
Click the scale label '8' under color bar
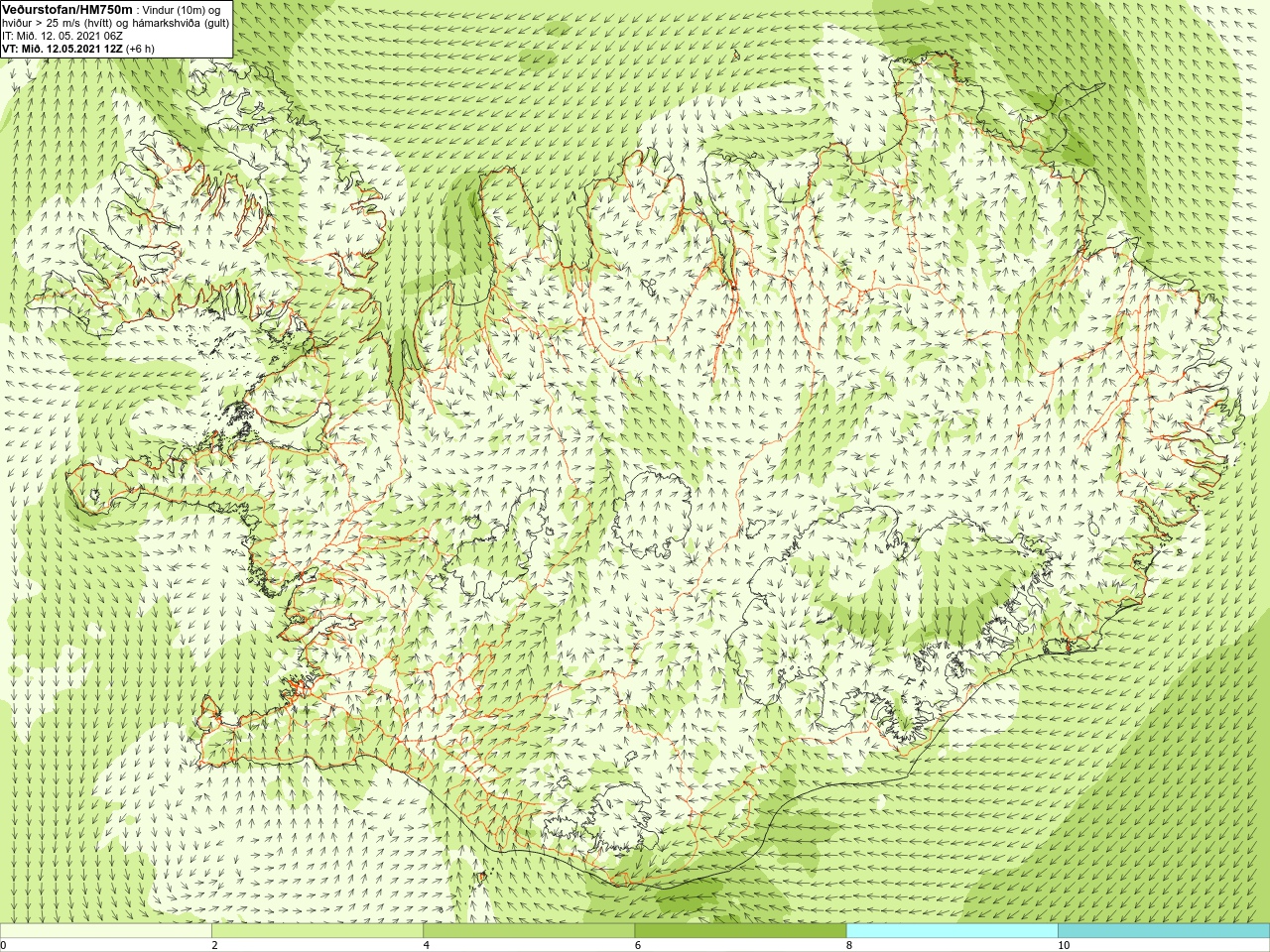pos(849,945)
